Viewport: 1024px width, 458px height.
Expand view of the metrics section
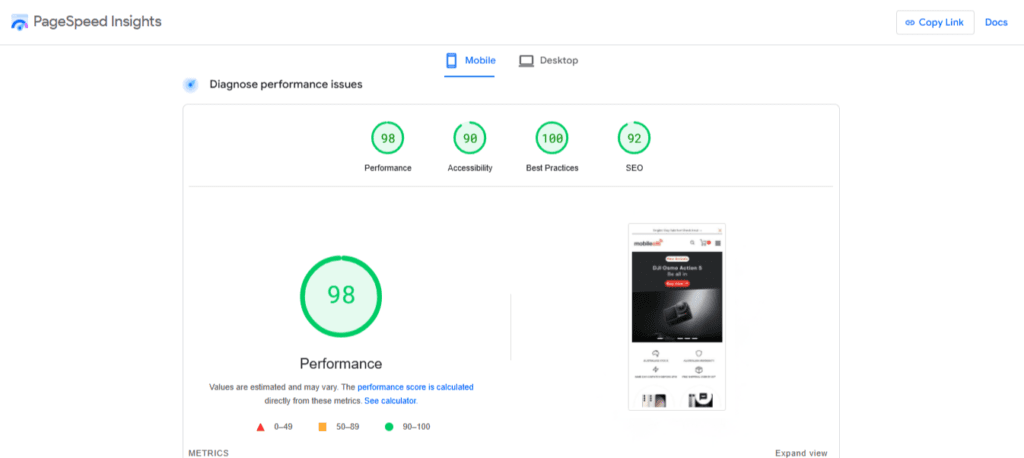(x=801, y=453)
